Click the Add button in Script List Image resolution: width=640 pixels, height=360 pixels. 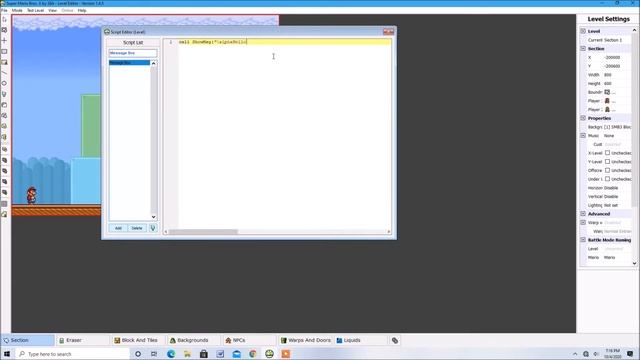(118, 228)
